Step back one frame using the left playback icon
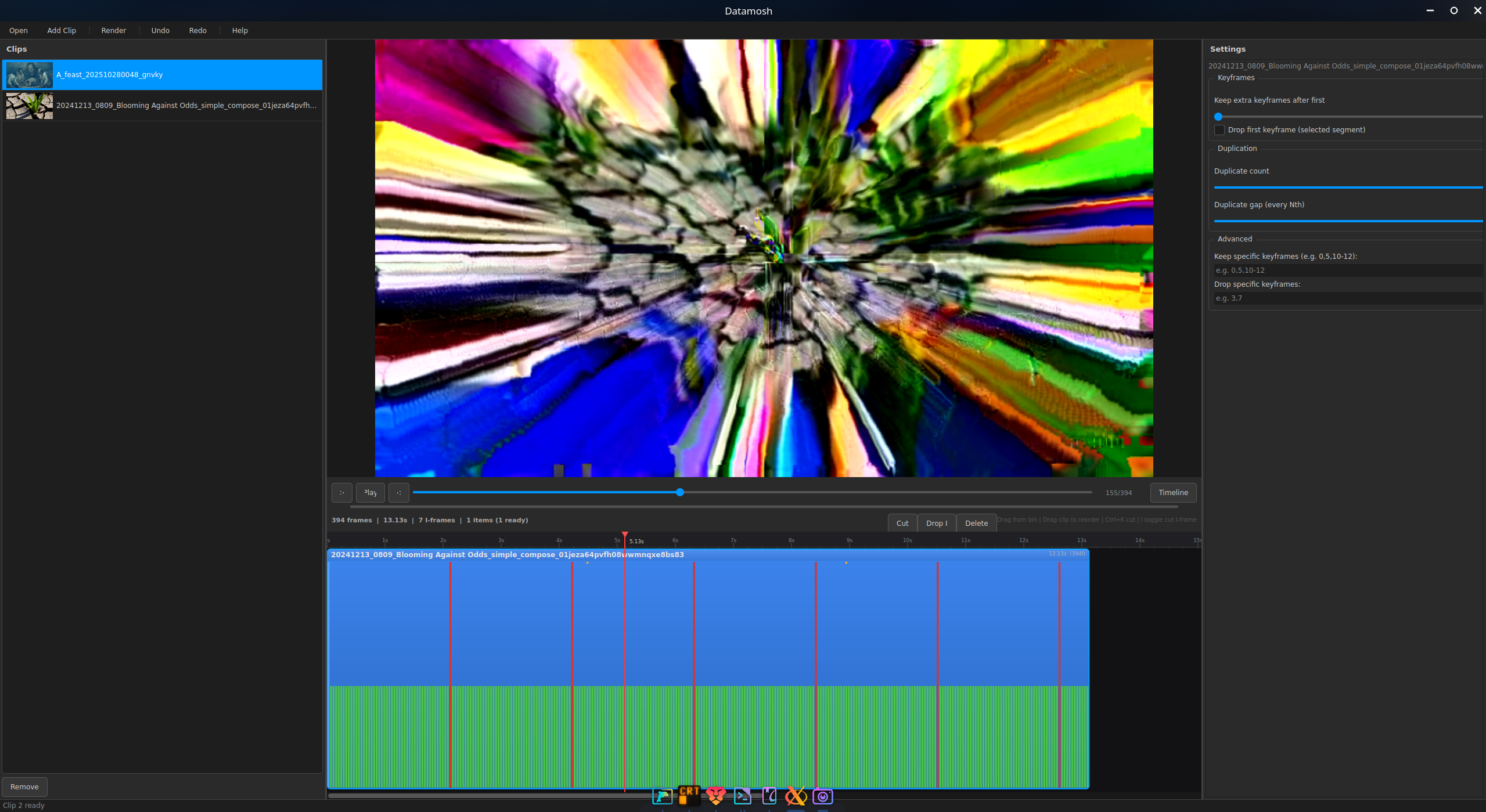This screenshot has width=1486, height=812. click(x=341, y=492)
